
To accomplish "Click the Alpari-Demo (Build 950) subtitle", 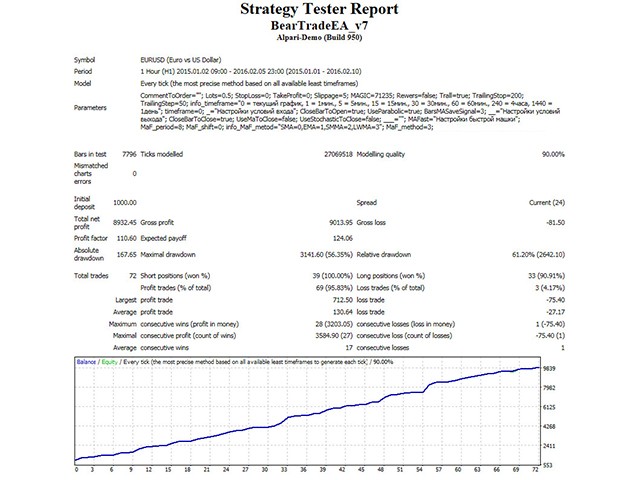I will click(x=319, y=38).
